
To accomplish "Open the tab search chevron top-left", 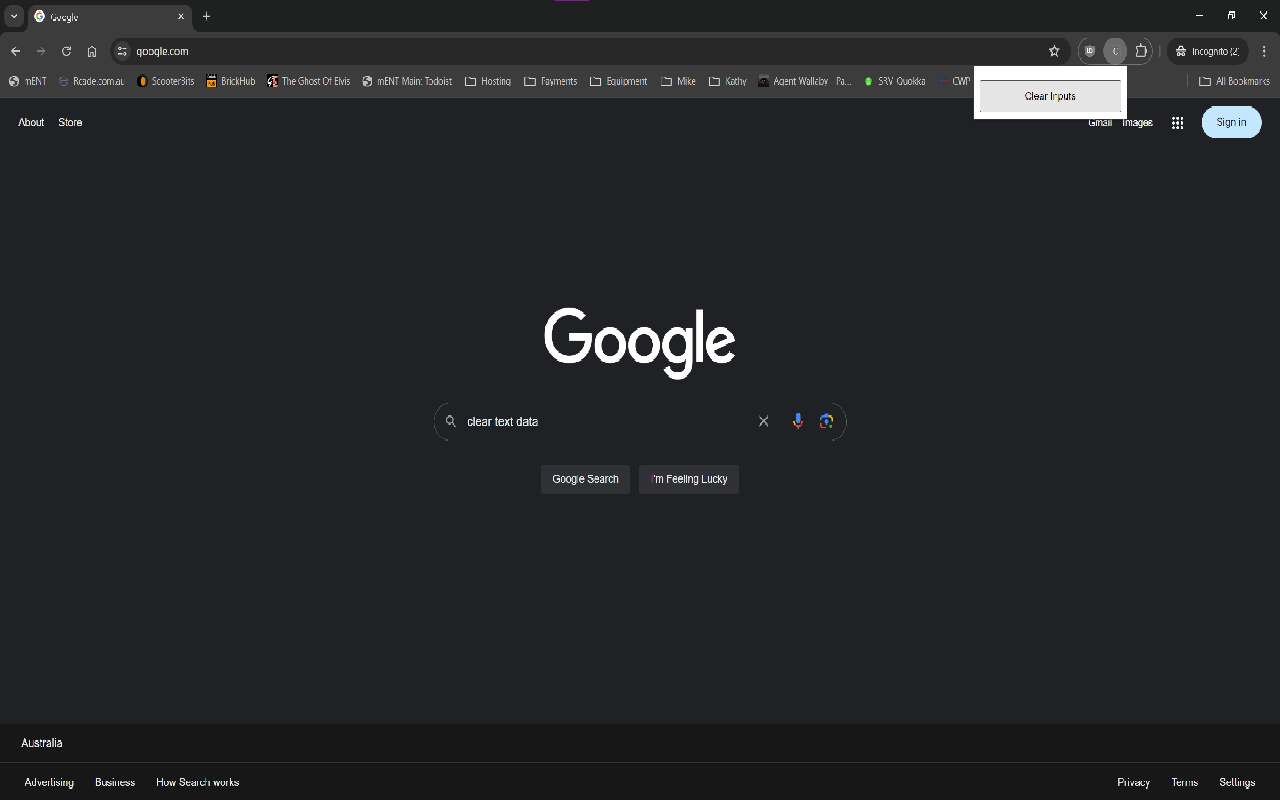I will tap(13, 16).
